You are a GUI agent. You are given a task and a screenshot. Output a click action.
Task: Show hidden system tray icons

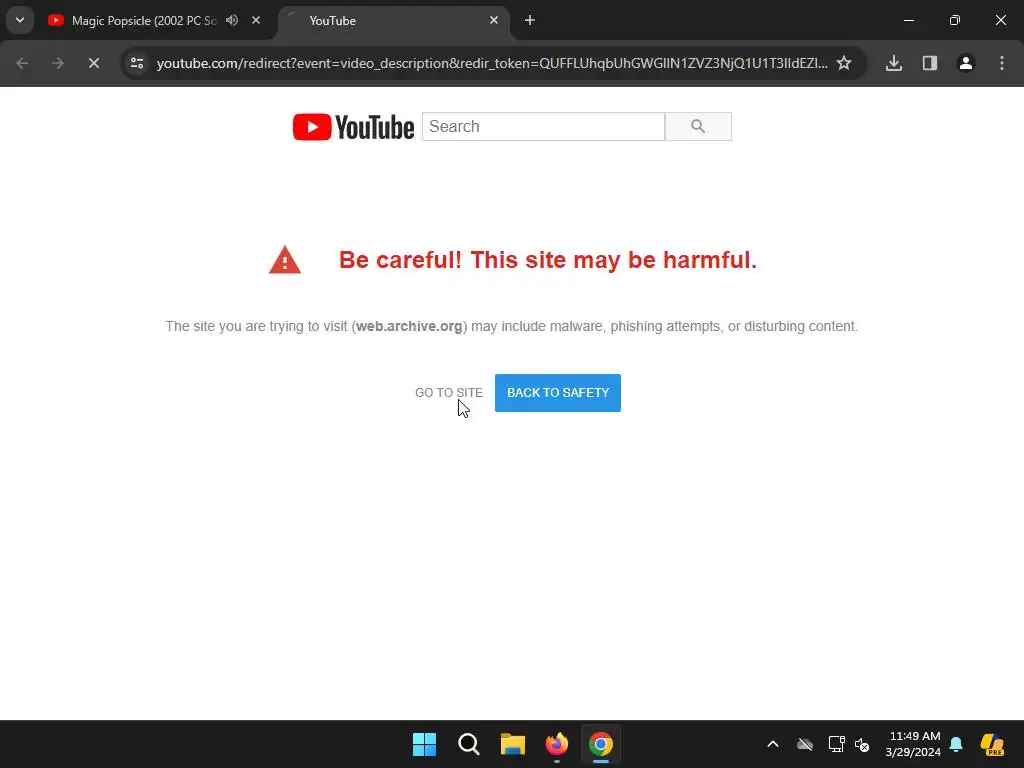[x=773, y=744]
